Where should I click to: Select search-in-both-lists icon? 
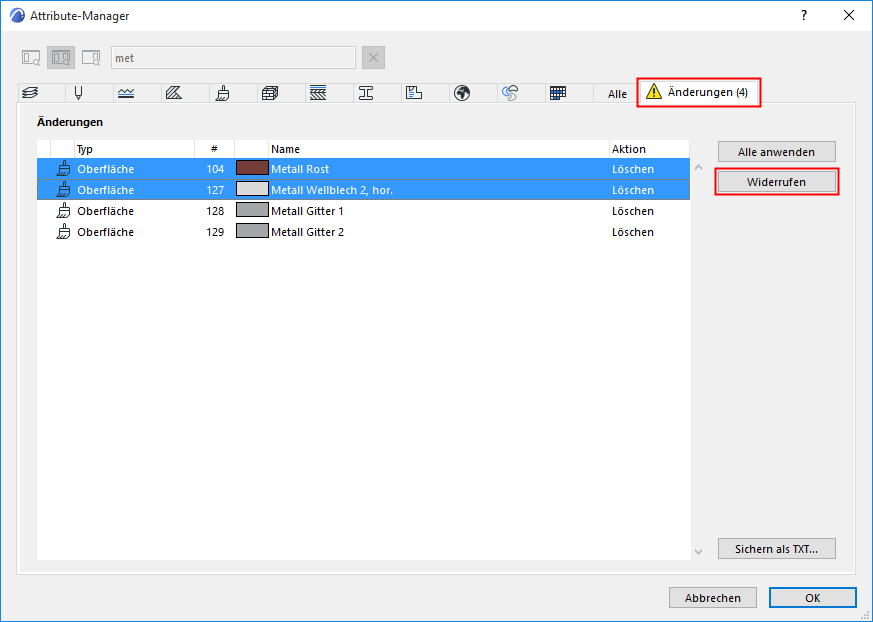click(61, 58)
